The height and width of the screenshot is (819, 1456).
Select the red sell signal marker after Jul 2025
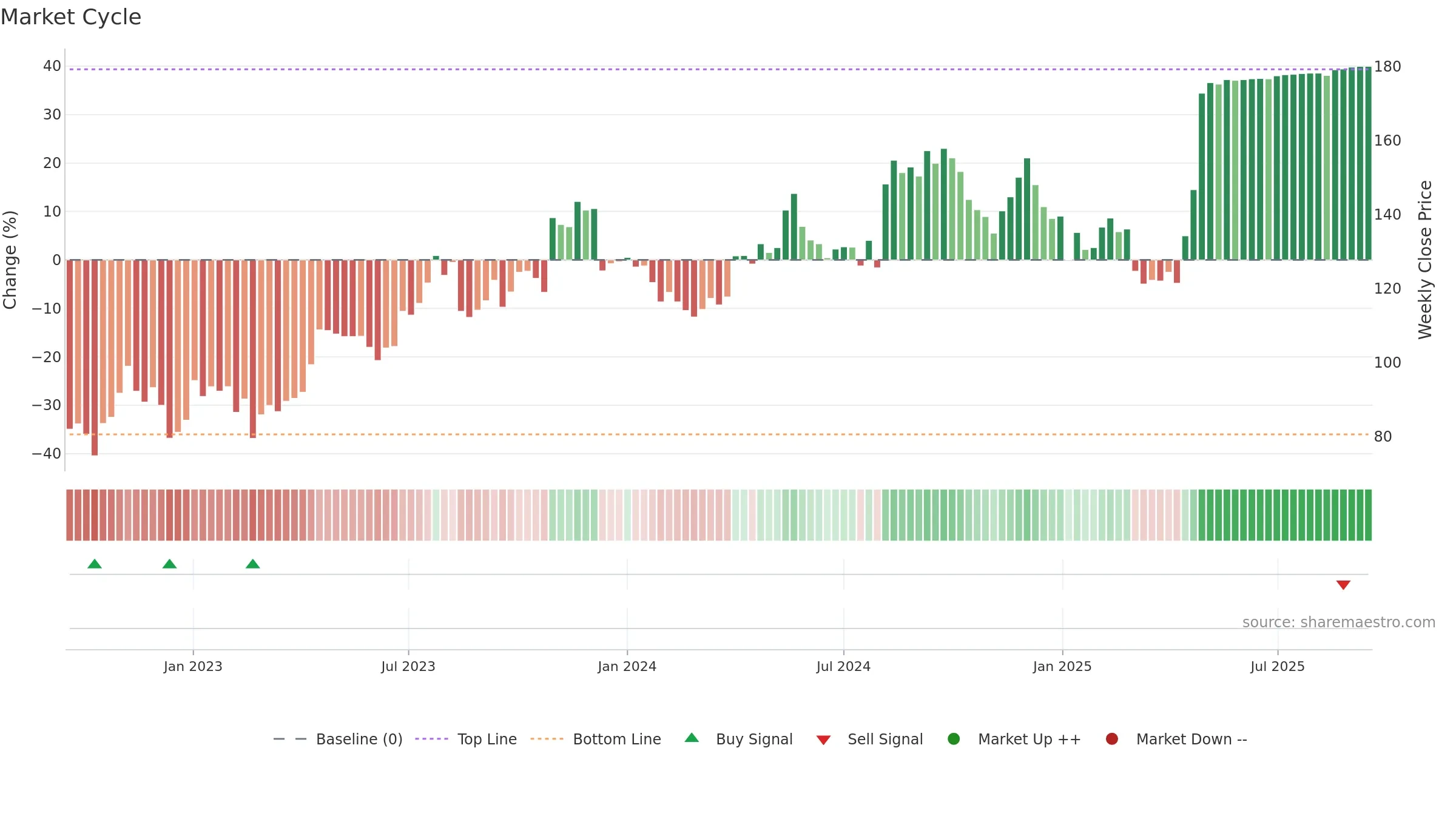click(x=1343, y=585)
